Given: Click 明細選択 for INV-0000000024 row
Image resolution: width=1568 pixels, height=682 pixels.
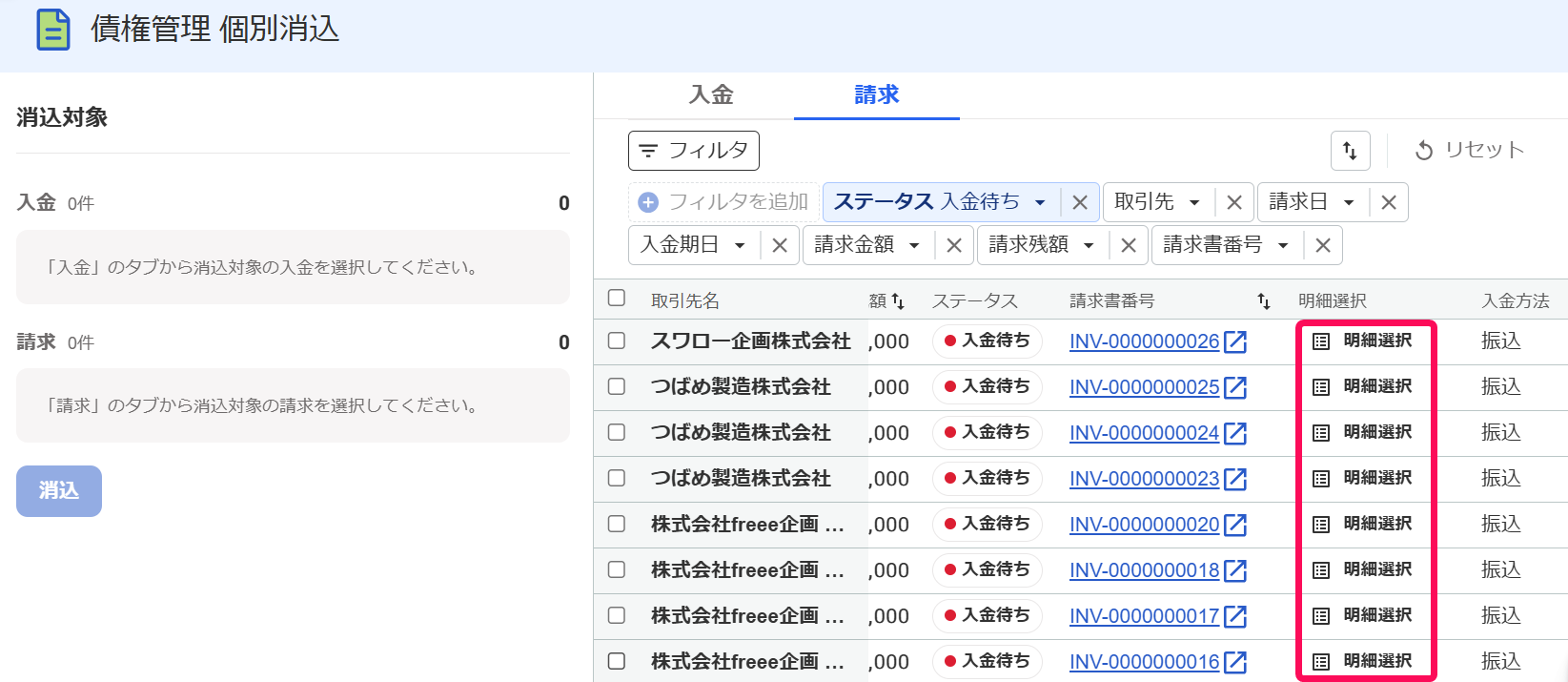Looking at the screenshot, I should [1363, 432].
